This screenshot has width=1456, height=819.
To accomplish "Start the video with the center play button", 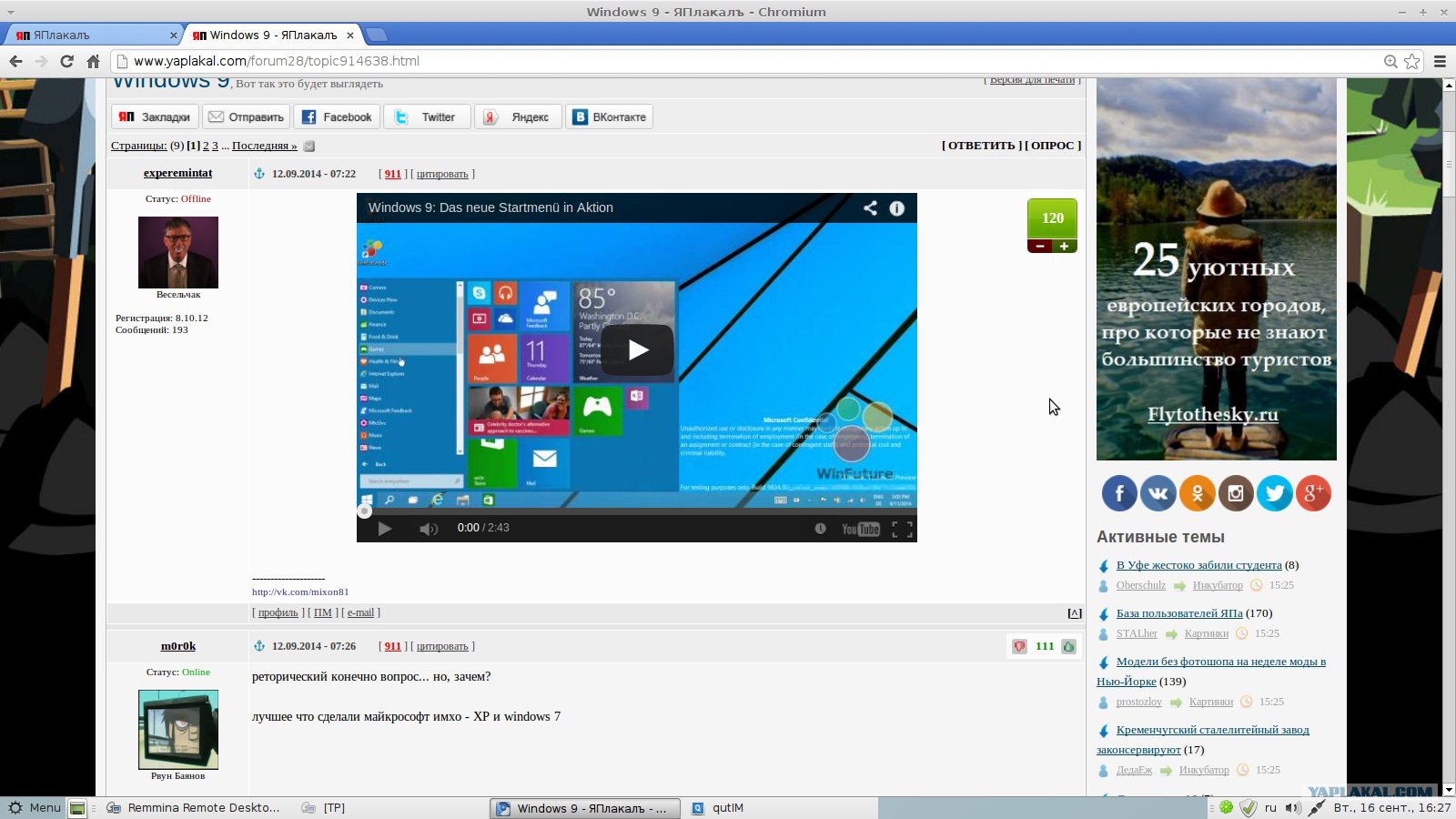I will point(637,349).
